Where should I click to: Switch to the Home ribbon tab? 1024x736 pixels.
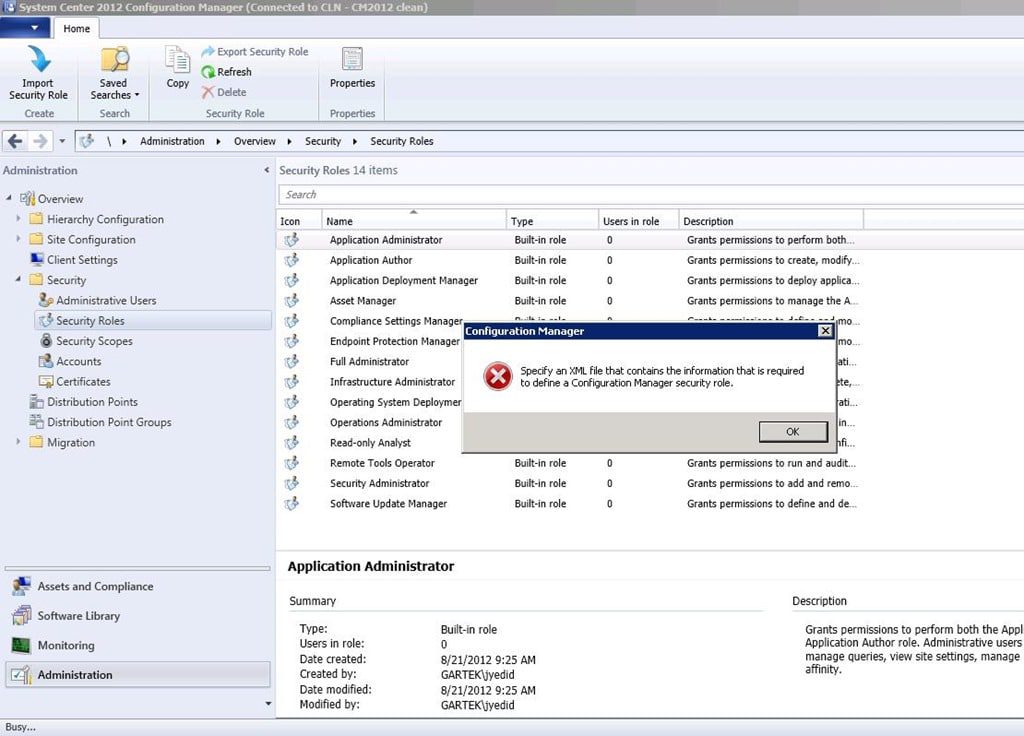pyautogui.click(x=77, y=28)
